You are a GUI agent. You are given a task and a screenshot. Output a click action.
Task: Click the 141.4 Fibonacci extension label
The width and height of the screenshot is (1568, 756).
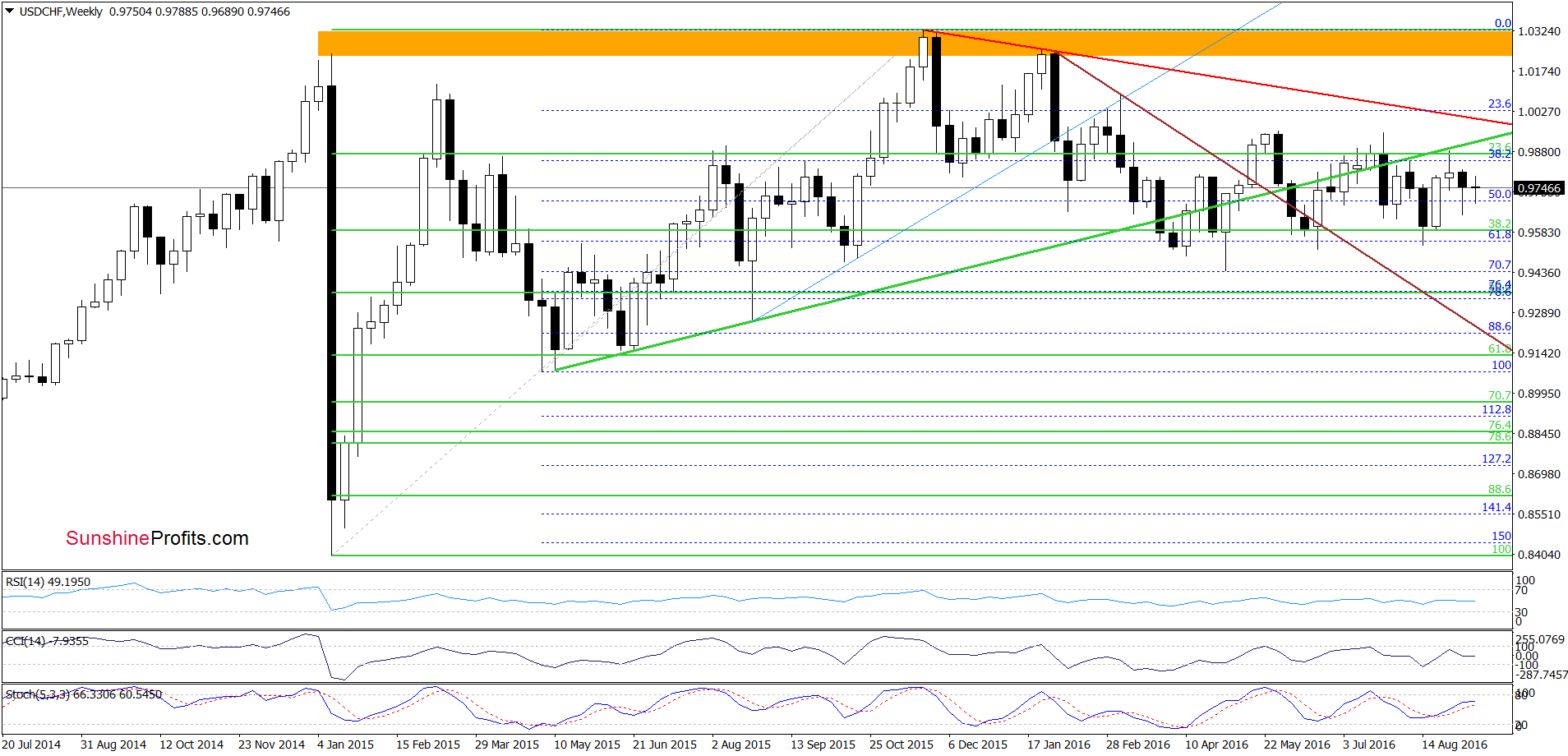coord(1497,507)
